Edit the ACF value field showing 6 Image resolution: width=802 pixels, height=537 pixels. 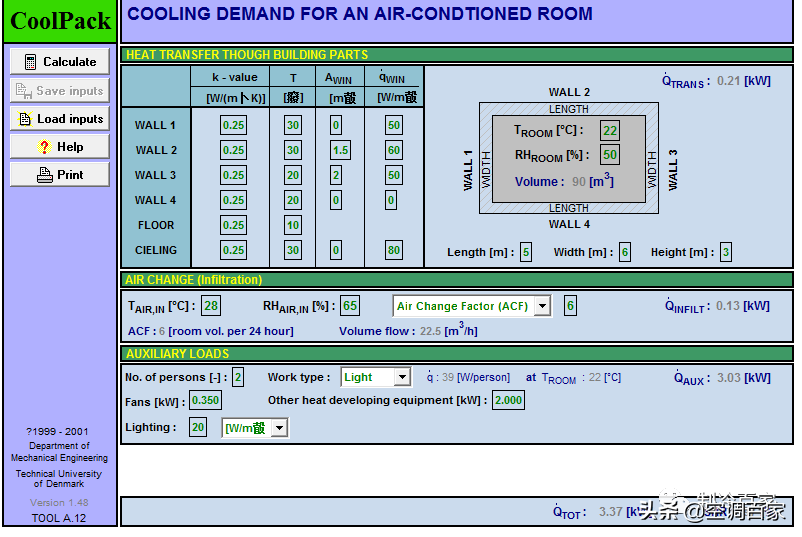[570, 306]
